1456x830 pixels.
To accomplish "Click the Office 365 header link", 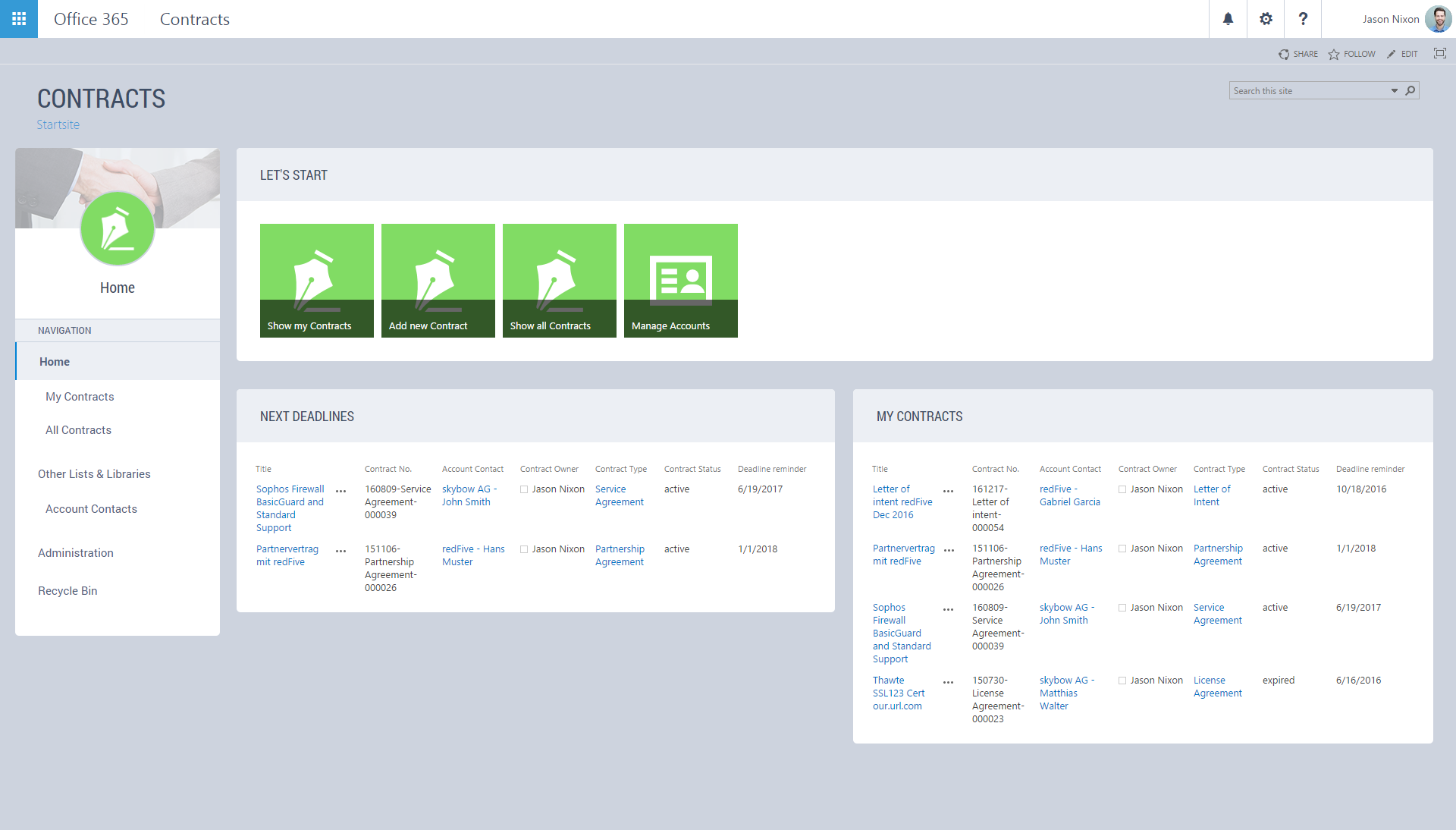I will tap(91, 19).
